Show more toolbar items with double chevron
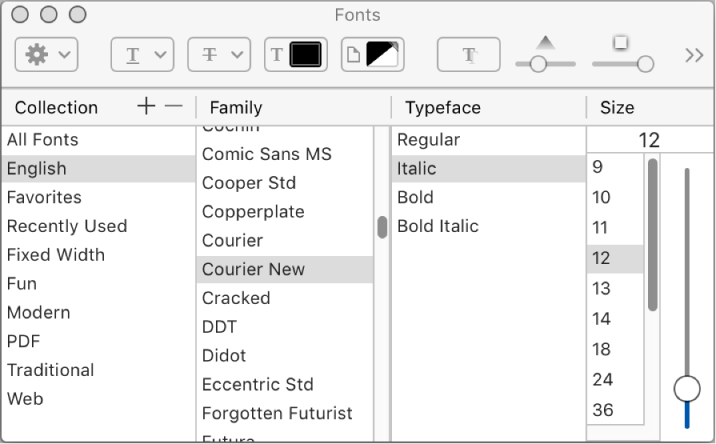 pos(694,55)
